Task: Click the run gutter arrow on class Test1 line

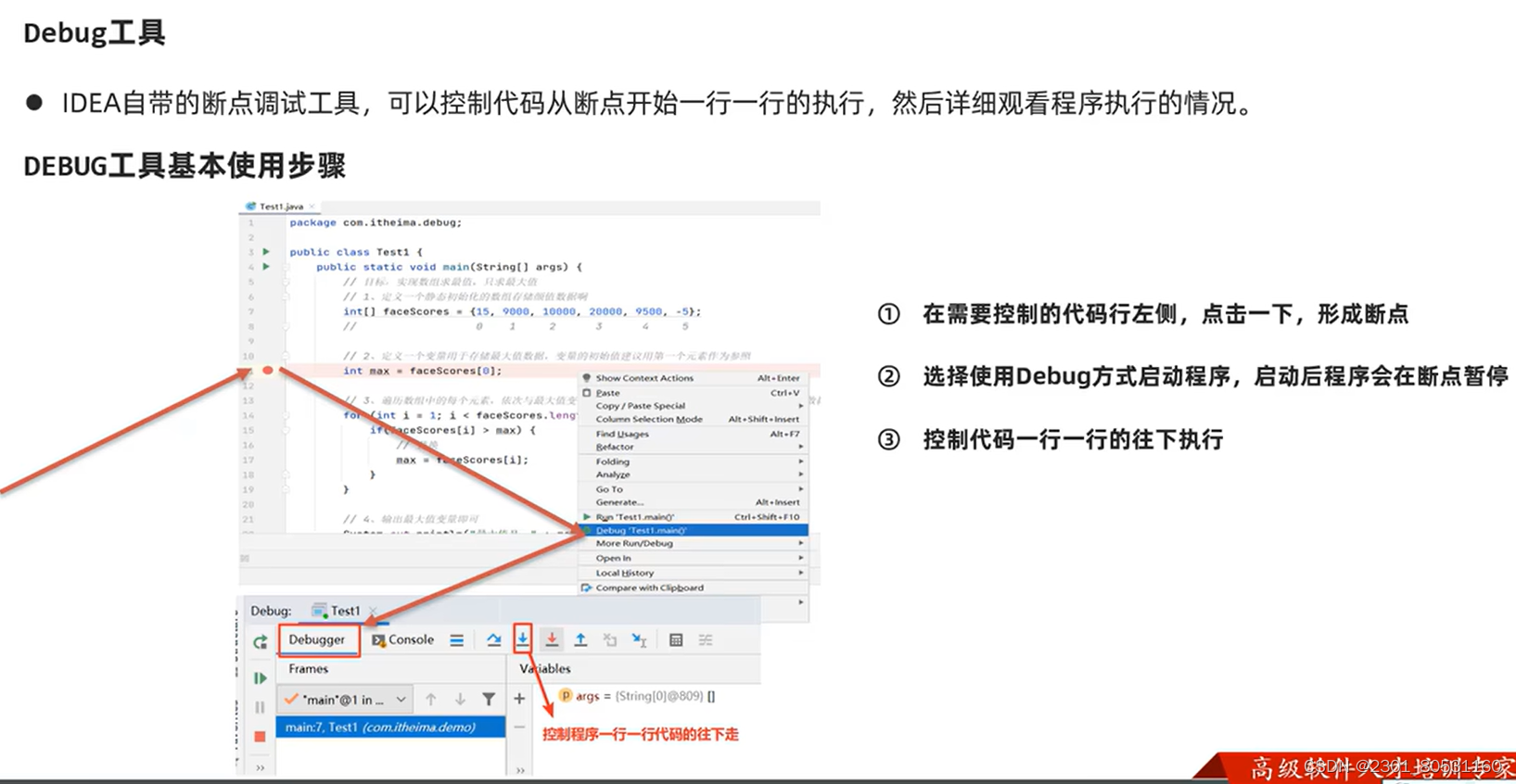Action: [x=266, y=251]
